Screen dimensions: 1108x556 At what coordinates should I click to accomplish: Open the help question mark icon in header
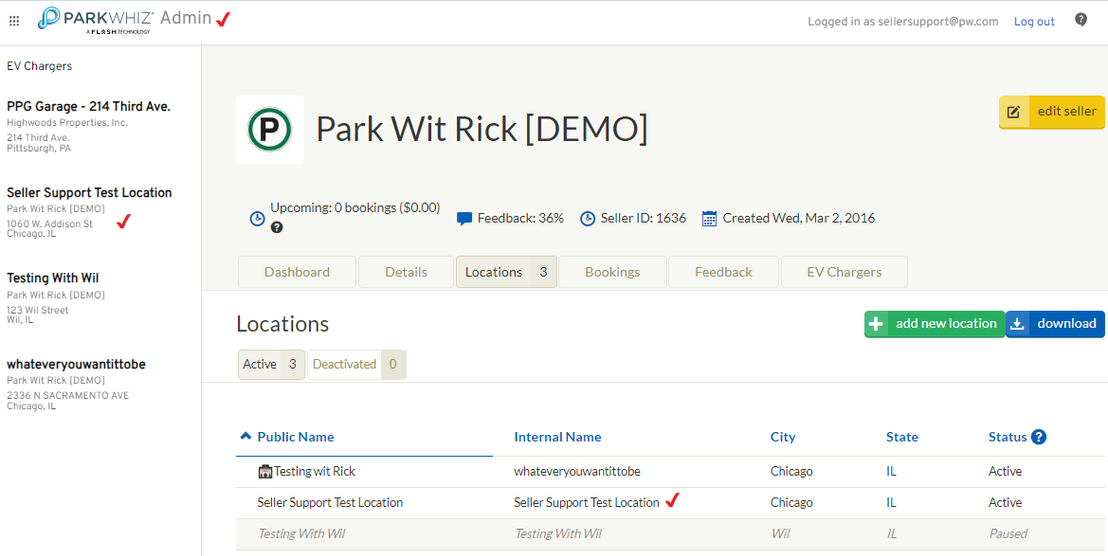1081,20
